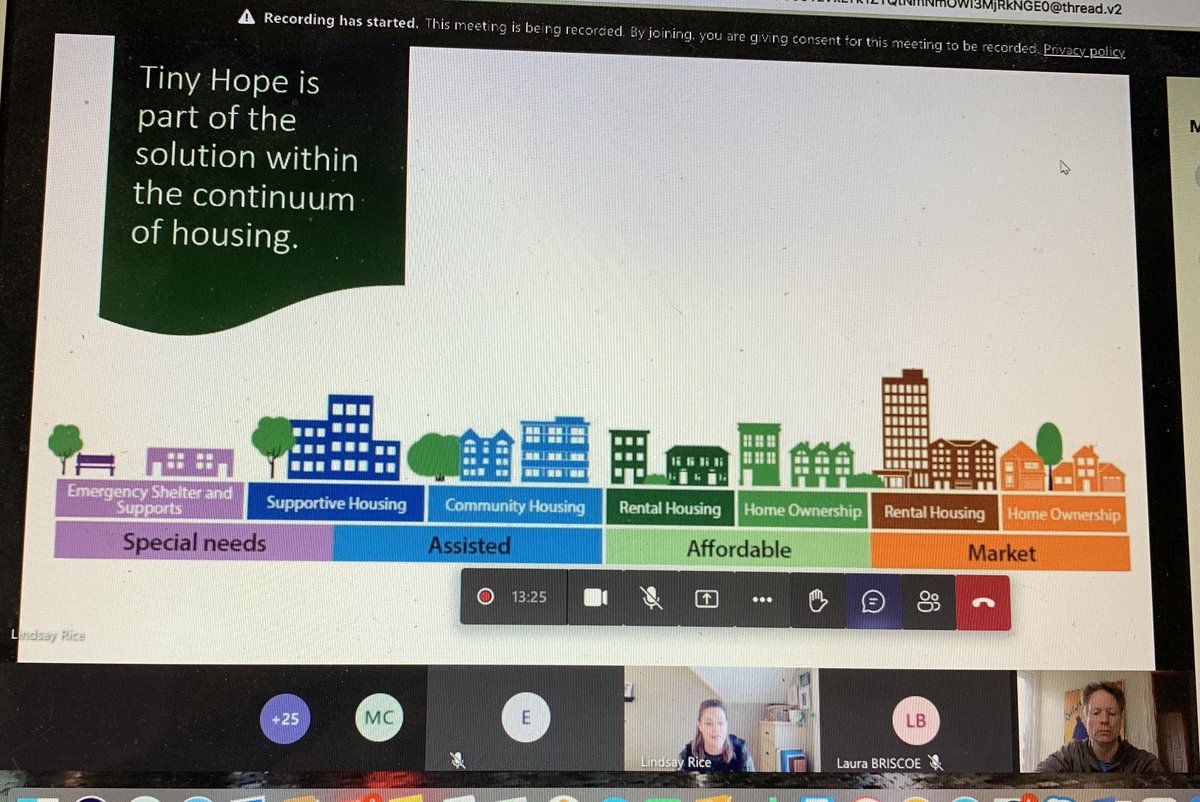Click the red recording indicator dot
Viewport: 1200px width, 802px height.
(486, 597)
